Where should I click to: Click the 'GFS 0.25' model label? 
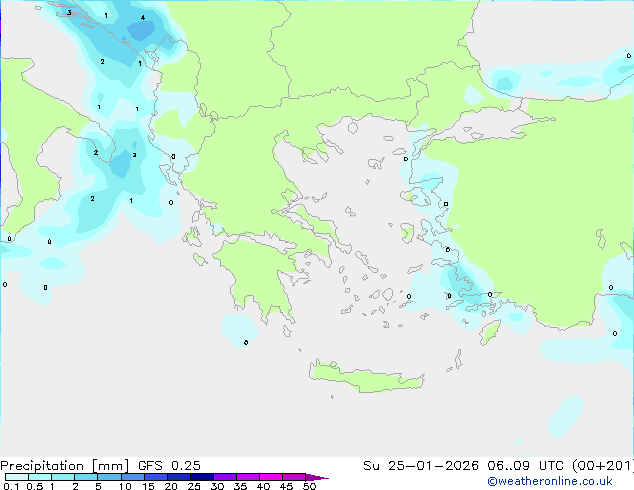point(169,466)
